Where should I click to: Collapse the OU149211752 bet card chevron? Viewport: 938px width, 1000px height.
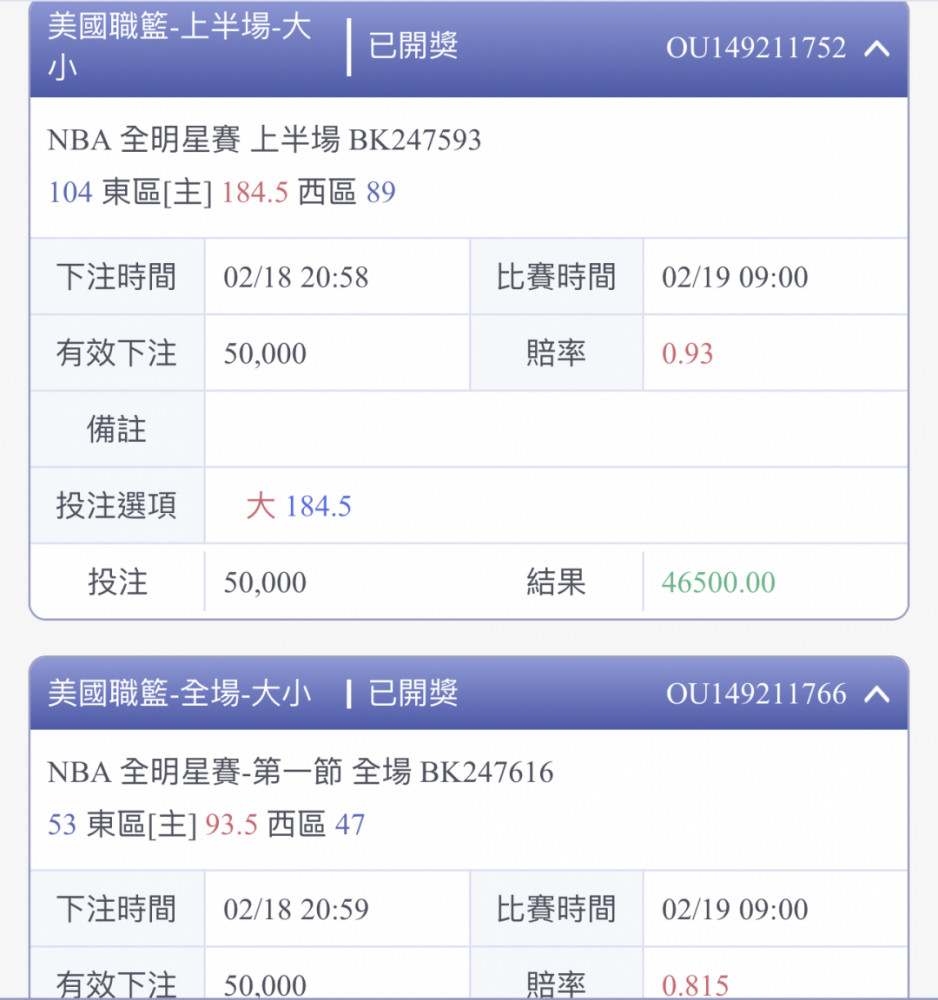point(877,48)
